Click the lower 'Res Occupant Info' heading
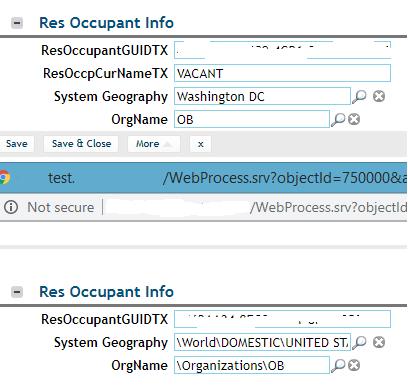 (x=106, y=292)
